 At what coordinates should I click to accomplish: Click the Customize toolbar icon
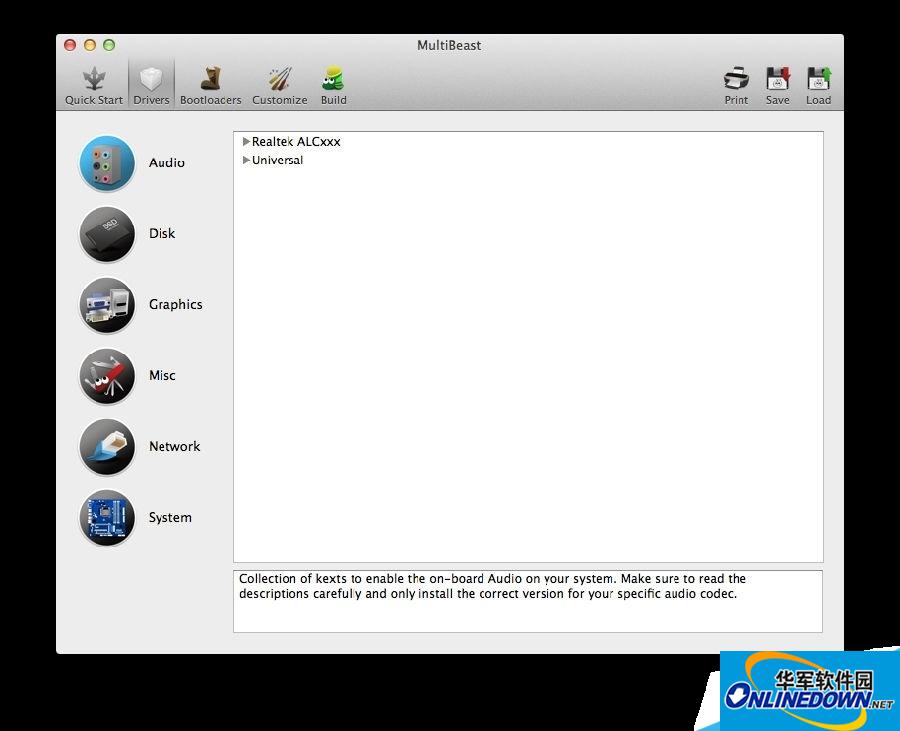click(x=279, y=80)
